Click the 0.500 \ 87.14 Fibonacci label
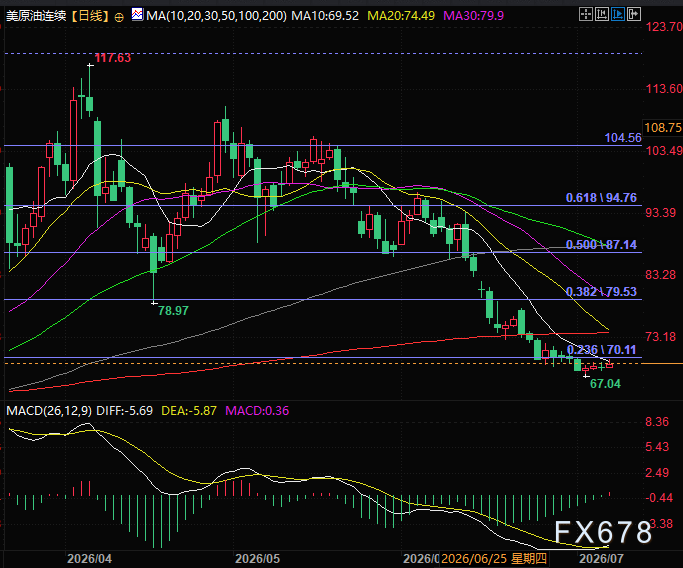 (x=601, y=245)
